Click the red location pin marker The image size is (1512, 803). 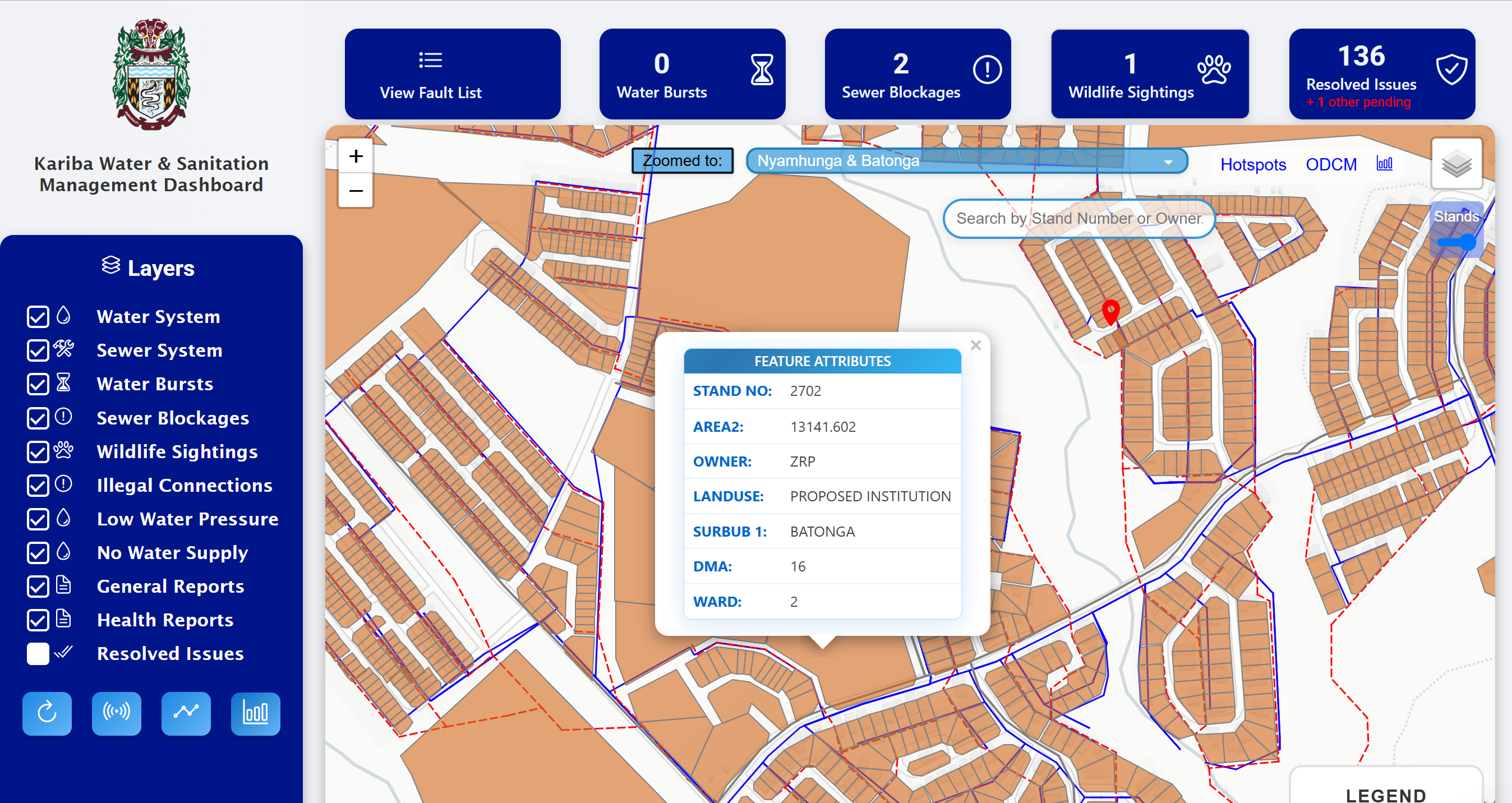click(1110, 311)
